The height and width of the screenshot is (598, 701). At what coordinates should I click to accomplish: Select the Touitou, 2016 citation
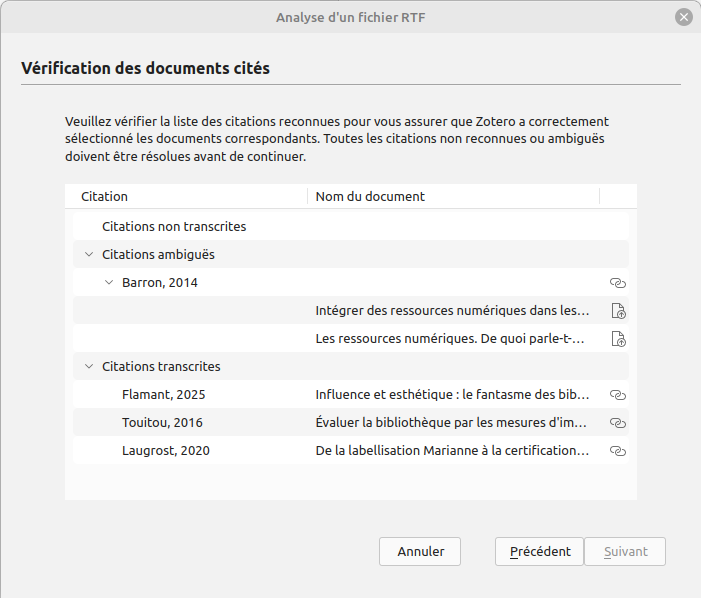(162, 423)
